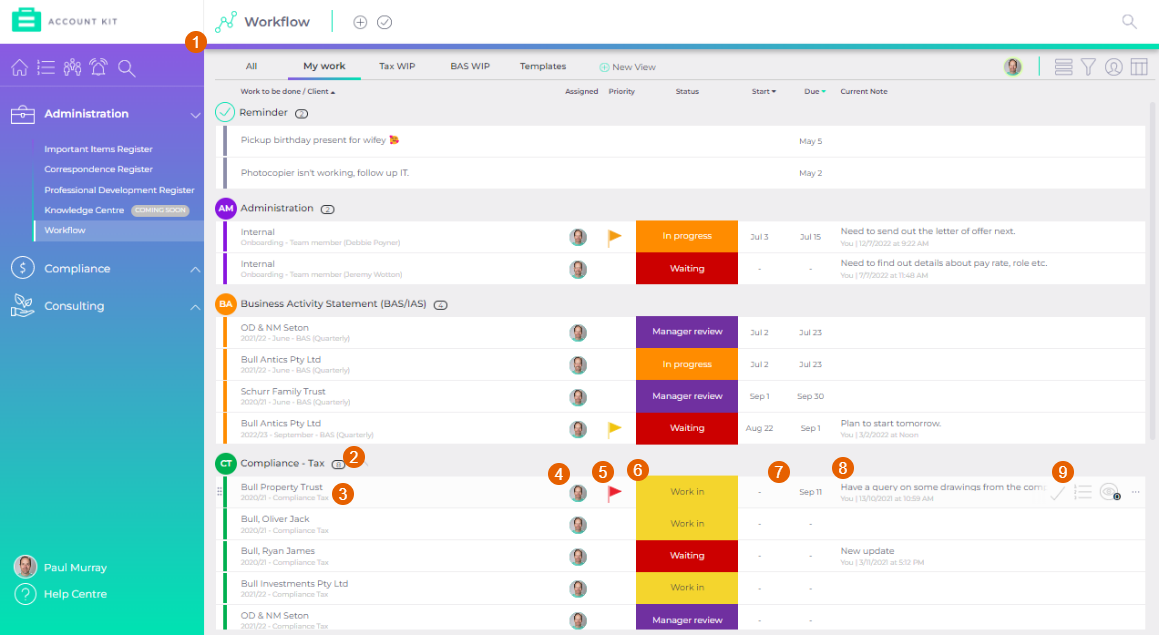
Task: Click the purple Manager review status for Schurr Family Trust
Action: [686, 396]
